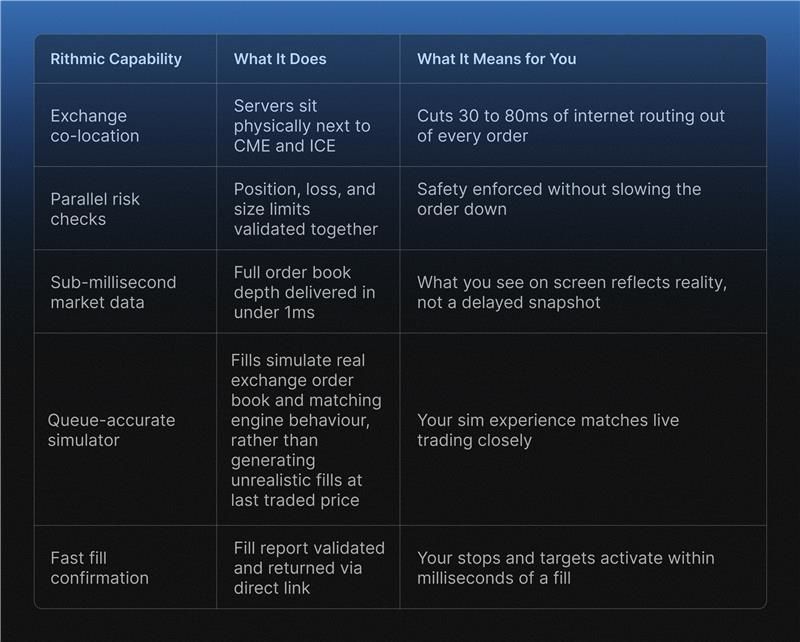The image size is (800, 642).
Task: Select the internet routing benefit cell
Action: [570, 125]
